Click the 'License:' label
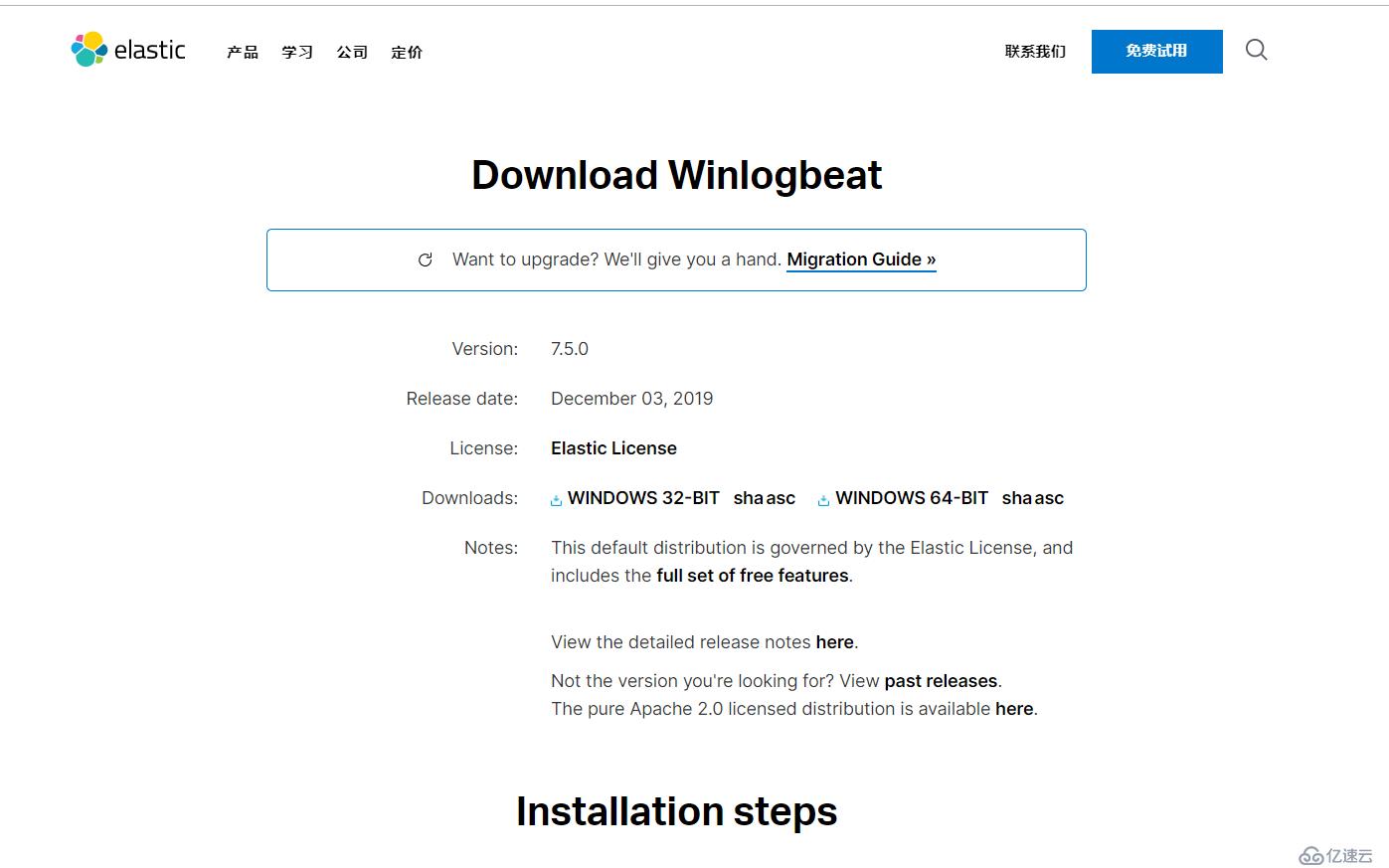This screenshot has height=868, width=1389. [484, 448]
